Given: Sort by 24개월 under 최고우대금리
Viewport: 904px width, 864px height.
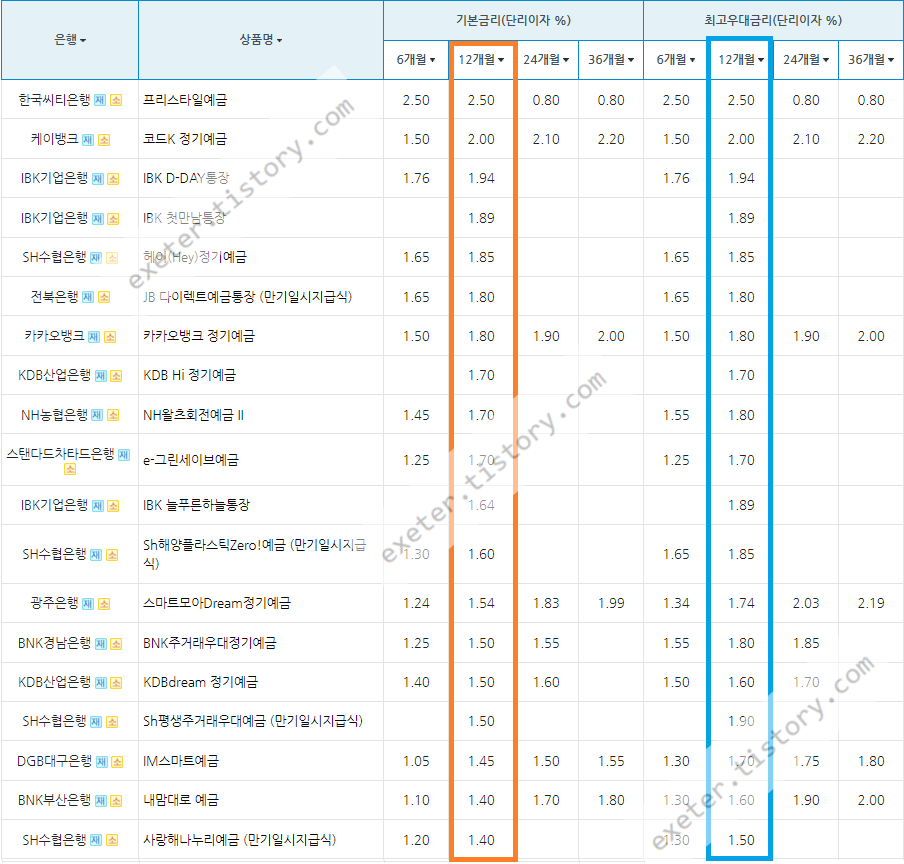Looking at the screenshot, I should (806, 59).
